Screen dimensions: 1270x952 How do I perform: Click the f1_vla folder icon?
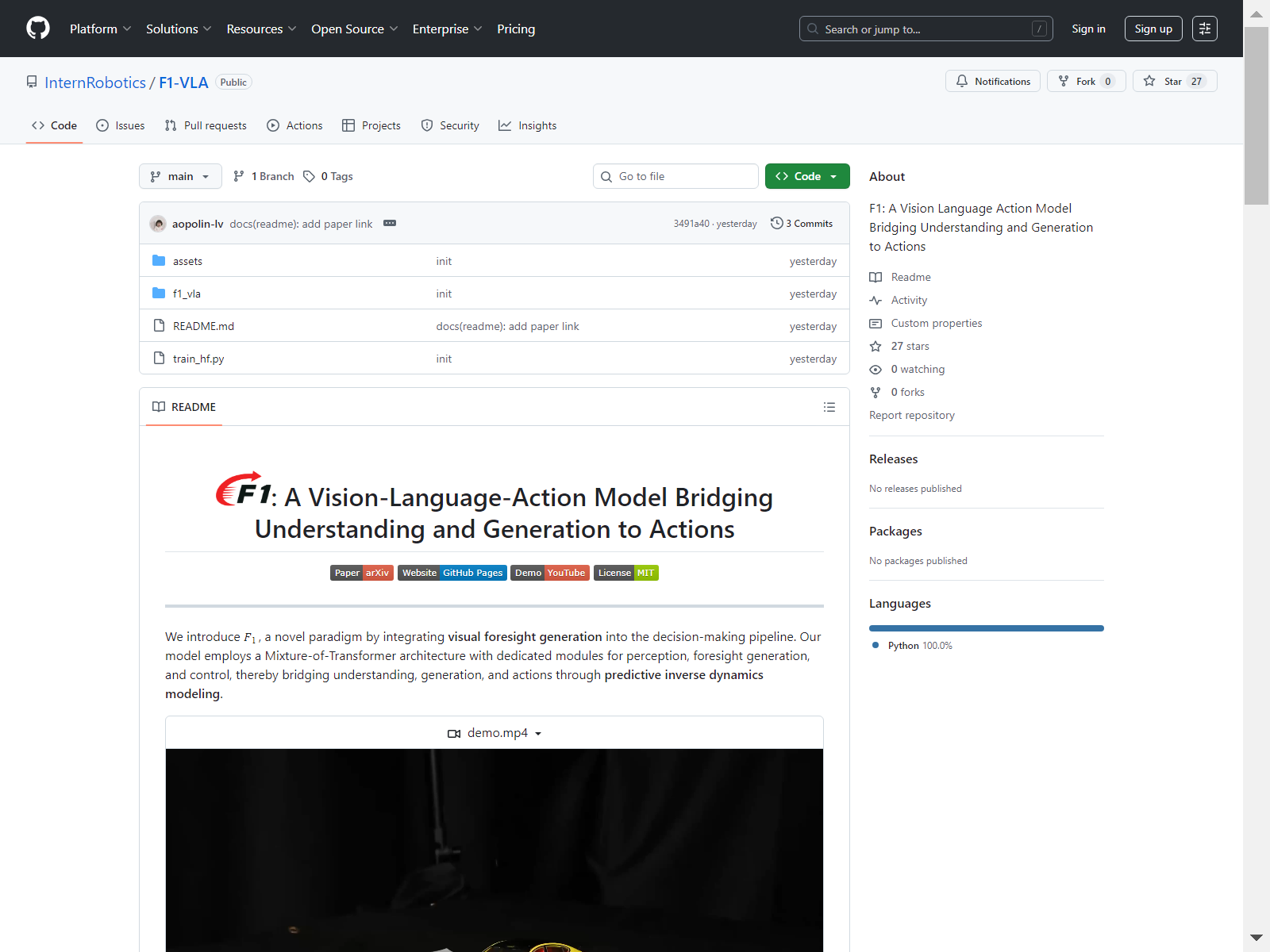(x=159, y=294)
